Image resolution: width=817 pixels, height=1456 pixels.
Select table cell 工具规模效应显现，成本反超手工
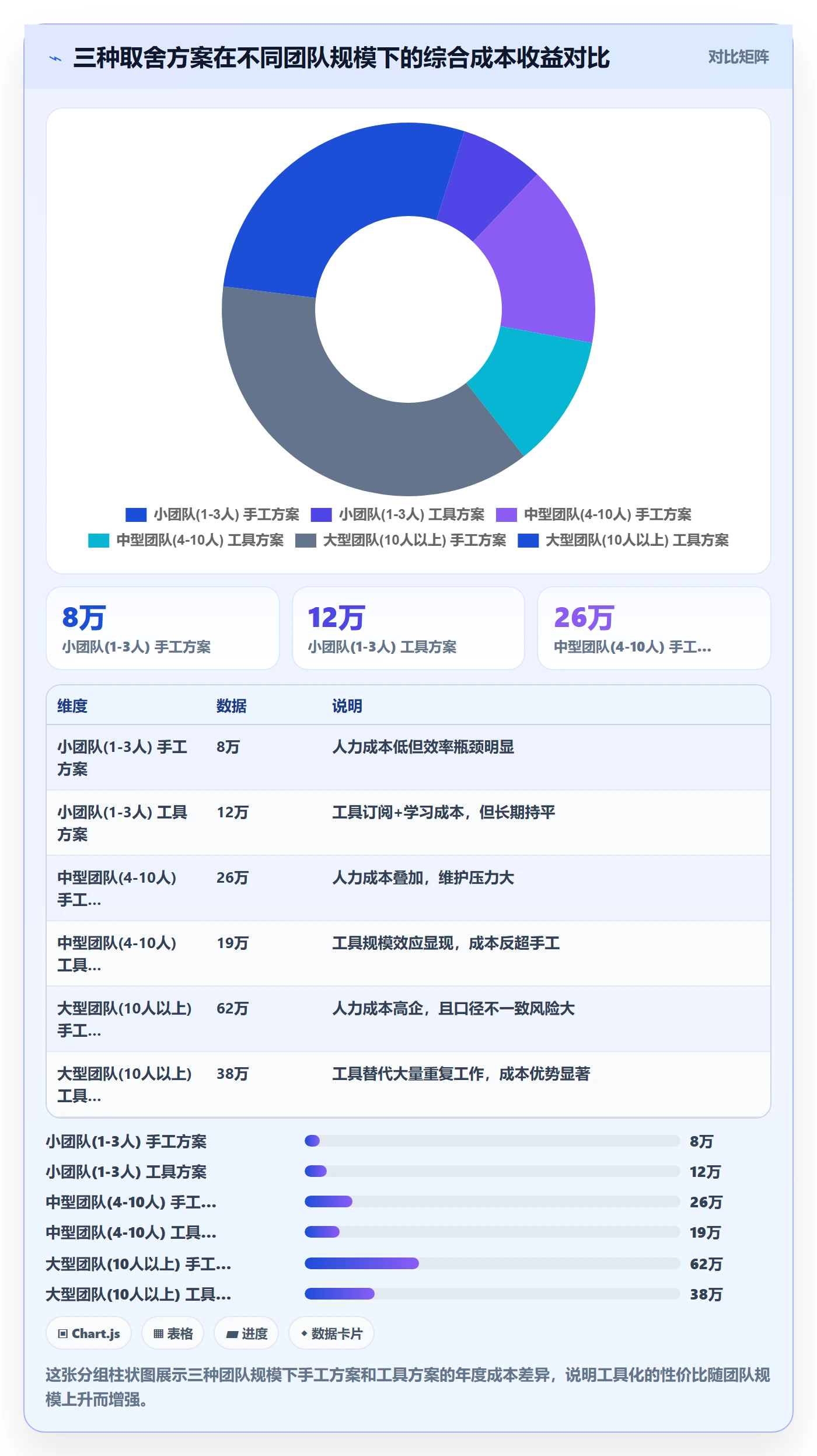pos(446,943)
